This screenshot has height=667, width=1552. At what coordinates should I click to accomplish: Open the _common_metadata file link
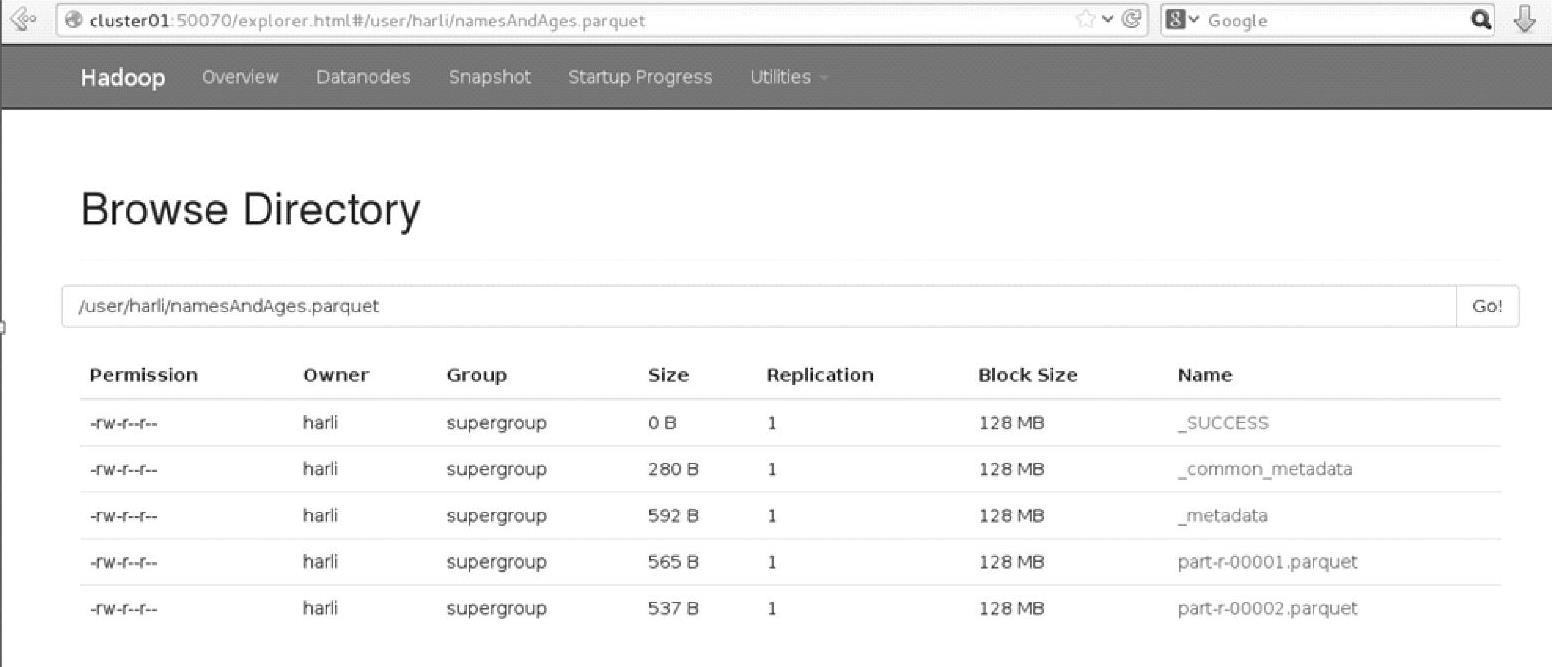tap(1265, 469)
